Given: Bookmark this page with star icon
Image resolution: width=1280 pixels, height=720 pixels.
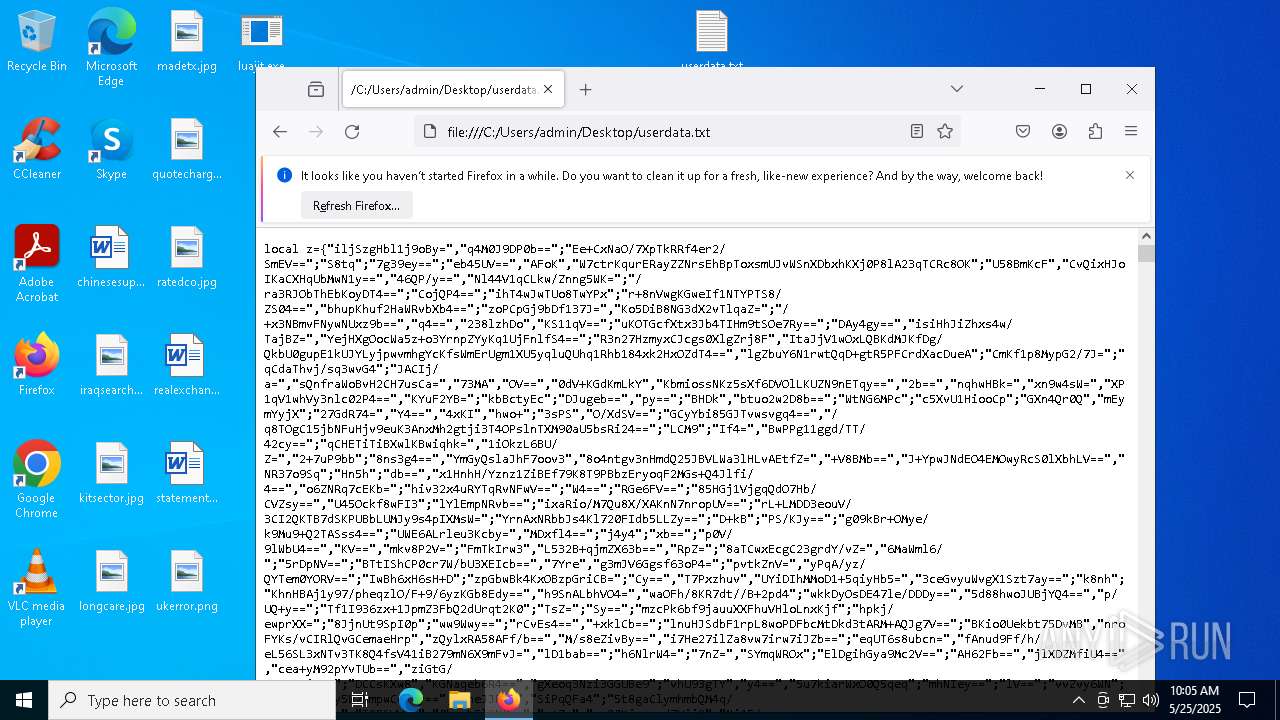Looking at the screenshot, I should click(945, 132).
